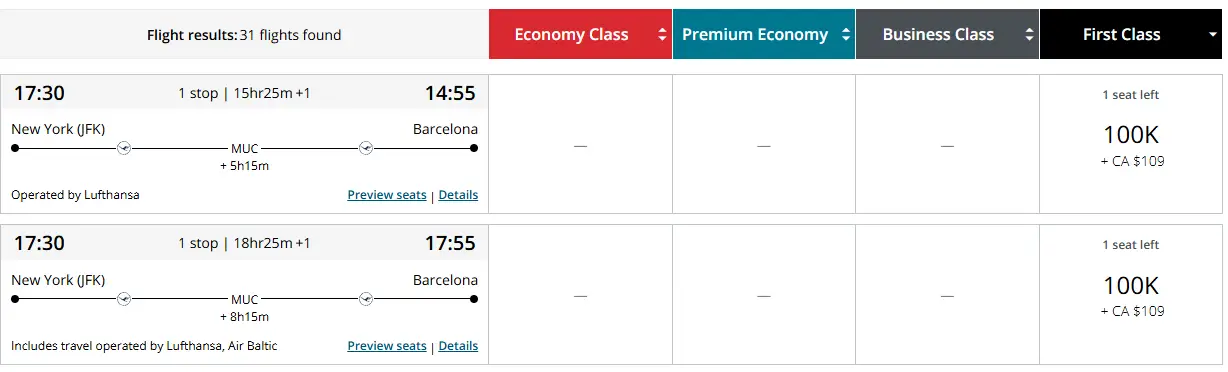The height and width of the screenshot is (372, 1228).
Task: Click Business Class sort arrows icon
Action: pos(1029,35)
